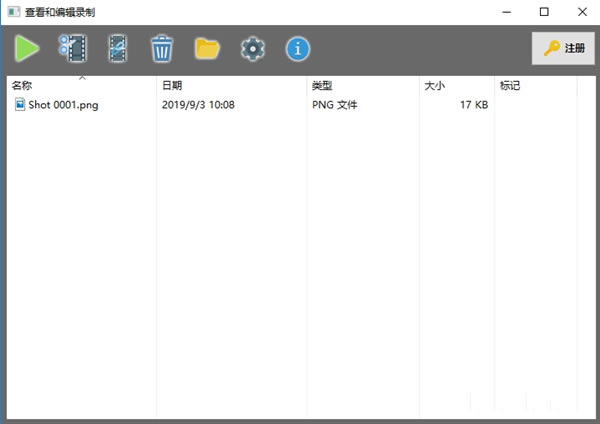Toggle the sort arrow above the 名称 column
600x424 pixels.
(82, 78)
